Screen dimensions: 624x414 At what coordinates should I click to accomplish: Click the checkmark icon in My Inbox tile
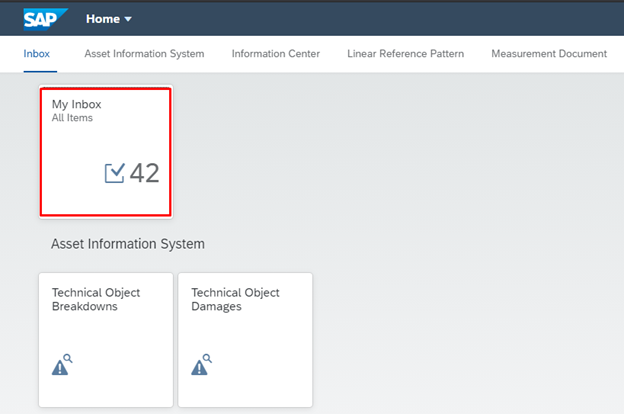[x=115, y=173]
